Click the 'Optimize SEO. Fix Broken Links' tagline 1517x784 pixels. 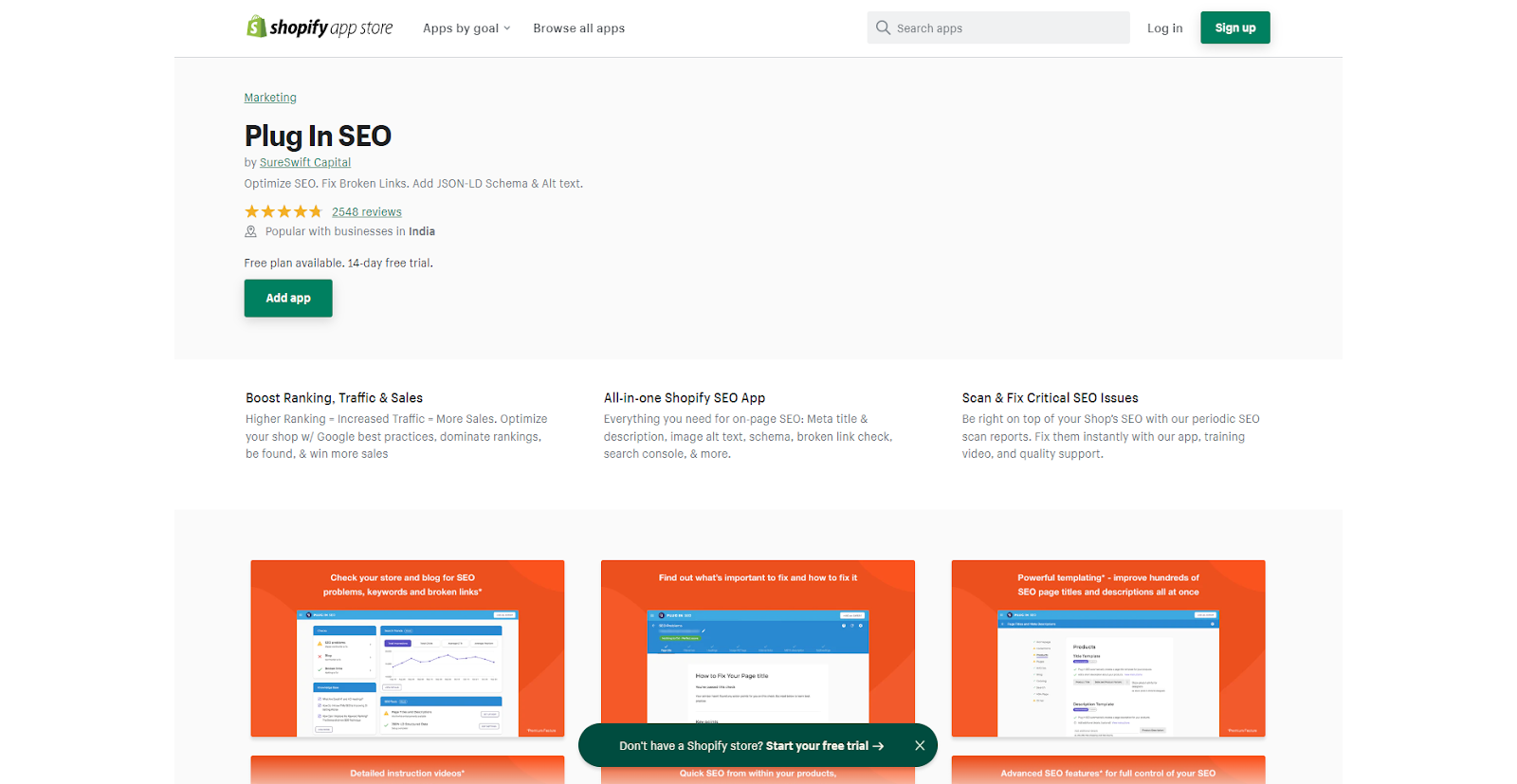point(413,184)
